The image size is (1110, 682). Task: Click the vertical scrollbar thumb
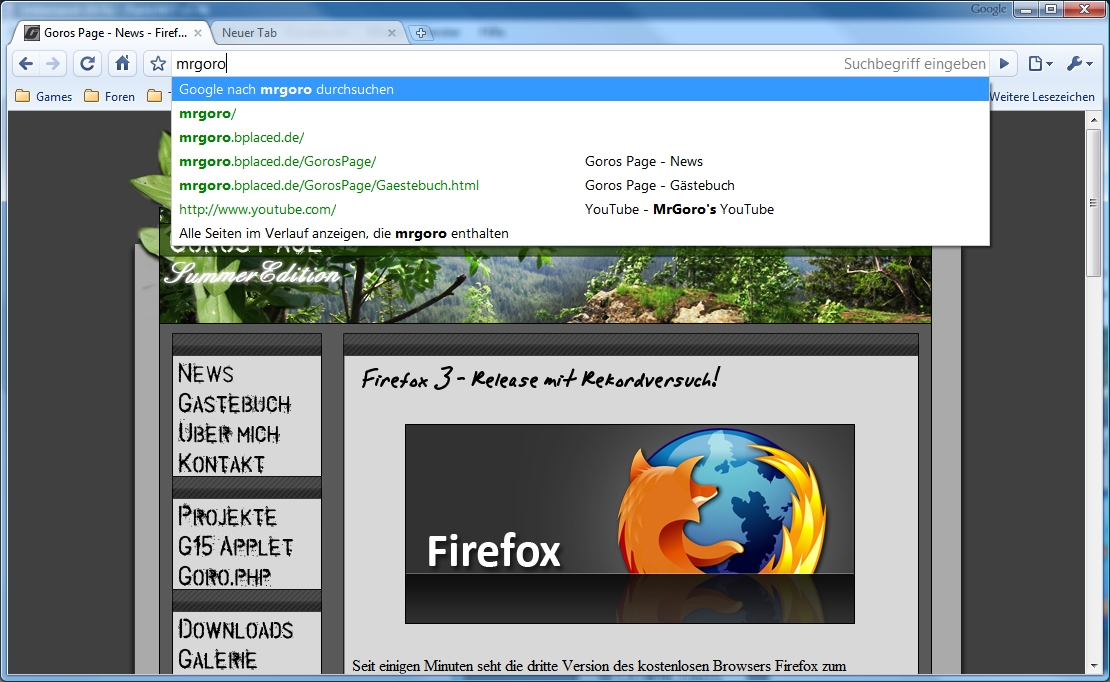(1093, 203)
